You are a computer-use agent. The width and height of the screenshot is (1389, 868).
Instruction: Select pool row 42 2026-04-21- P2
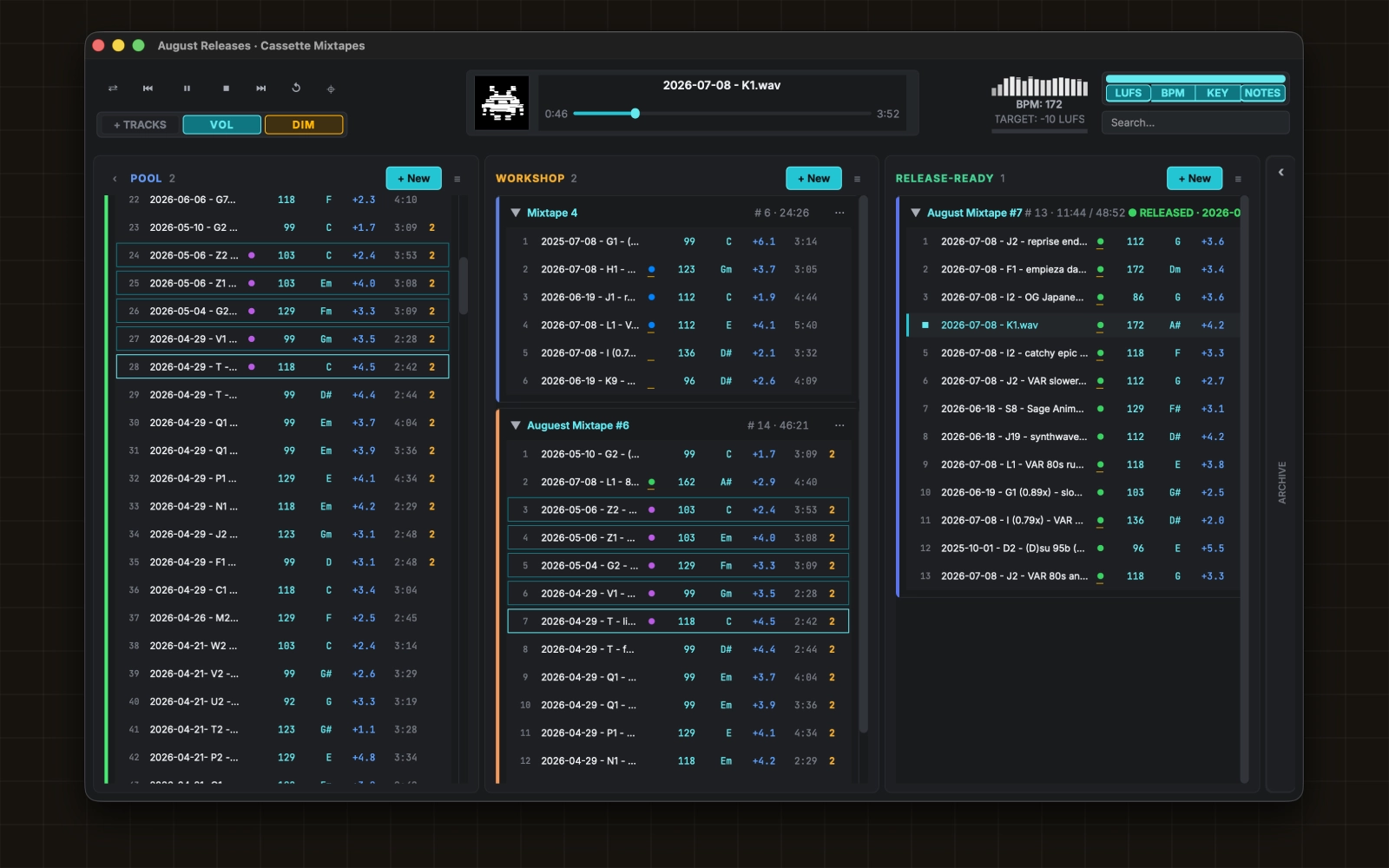[x=282, y=758]
